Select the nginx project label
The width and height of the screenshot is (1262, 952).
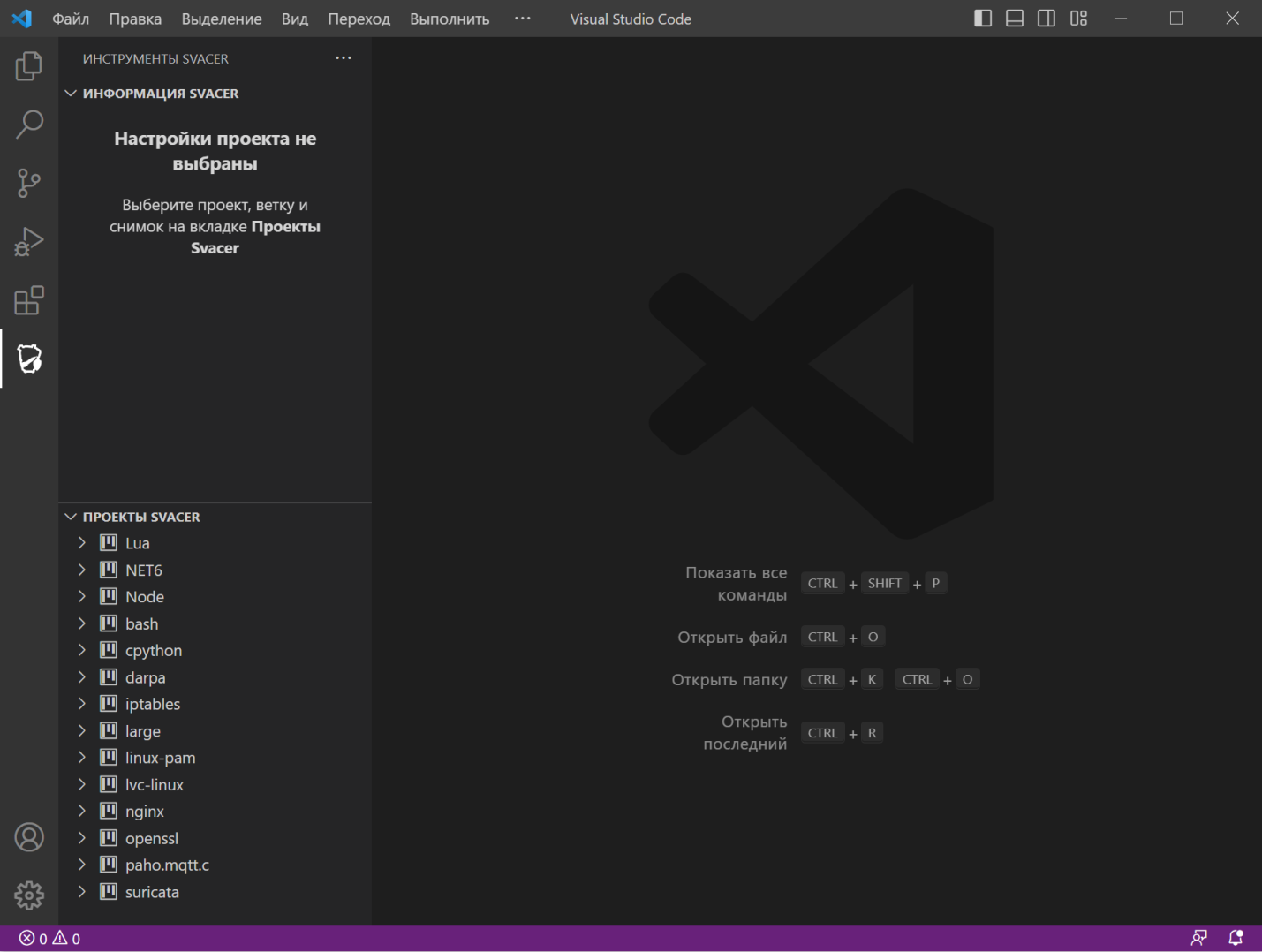[x=145, y=812]
